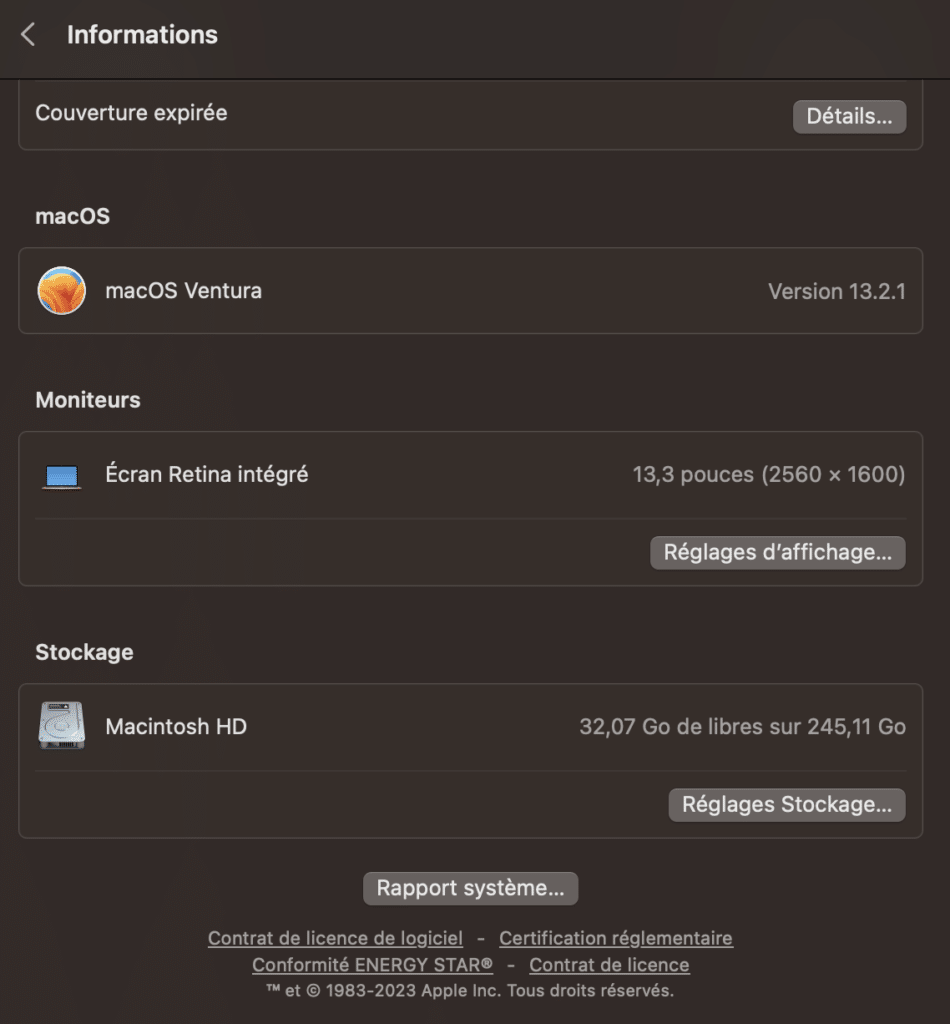Open the Contrat de licence link
Image resolution: width=950 pixels, height=1024 pixels.
click(x=609, y=965)
